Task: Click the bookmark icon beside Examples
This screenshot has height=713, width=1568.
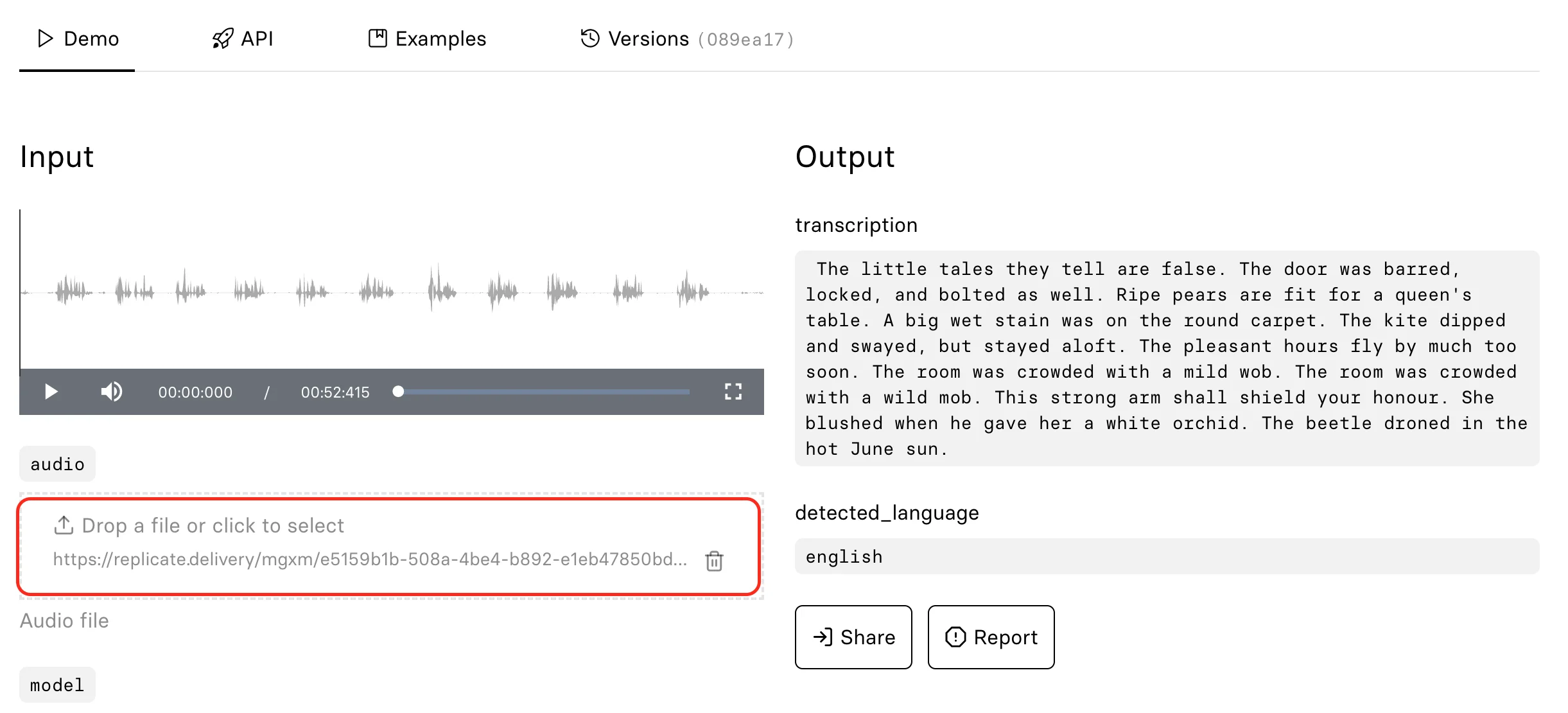Action: tap(378, 39)
